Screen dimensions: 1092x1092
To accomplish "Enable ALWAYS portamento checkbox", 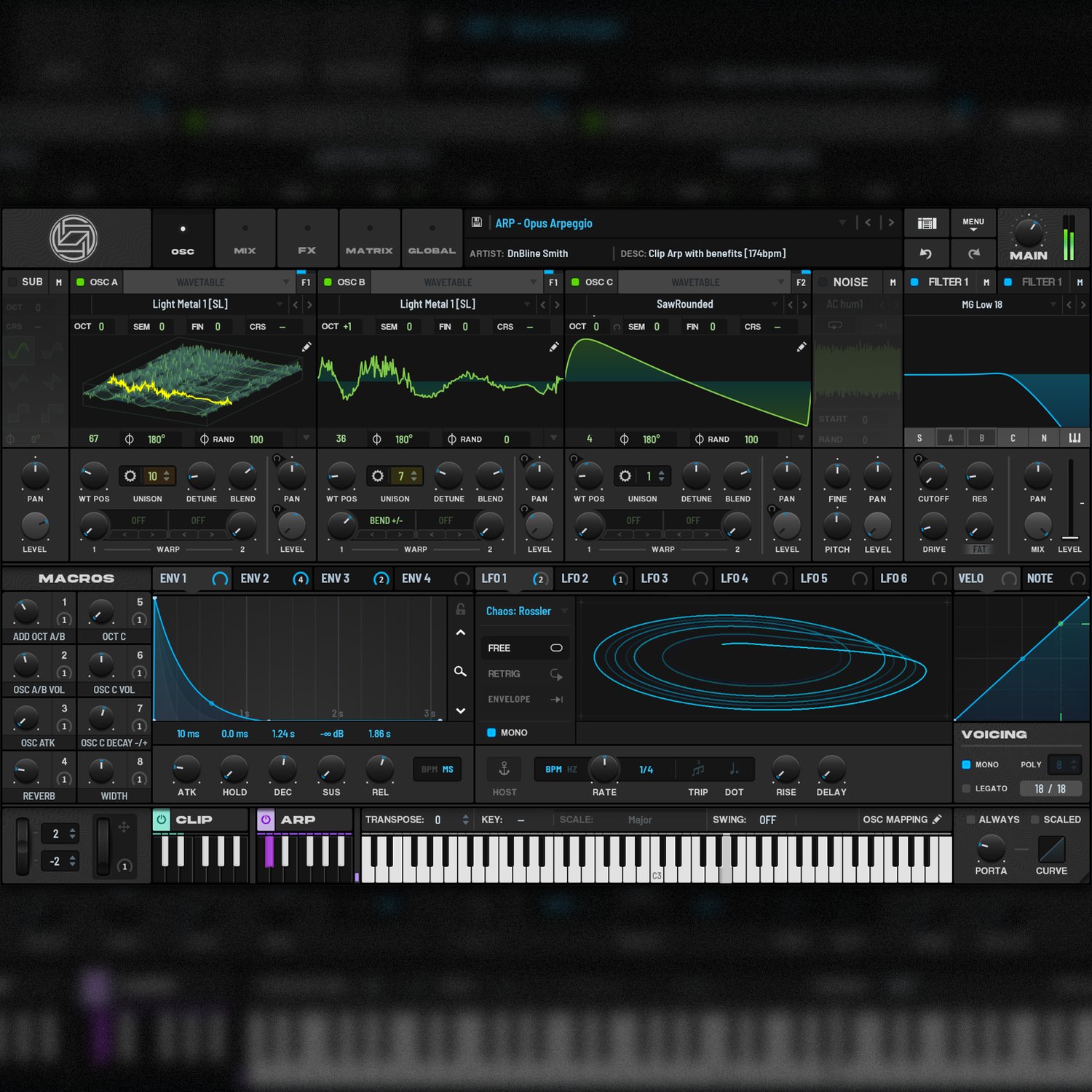I will click(970, 820).
